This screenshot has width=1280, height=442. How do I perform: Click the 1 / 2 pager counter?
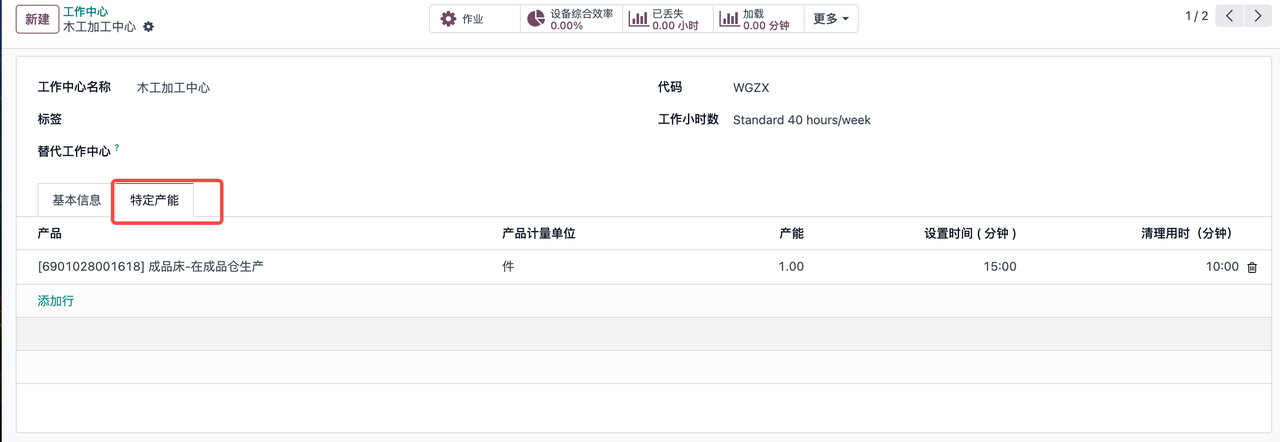(1196, 16)
